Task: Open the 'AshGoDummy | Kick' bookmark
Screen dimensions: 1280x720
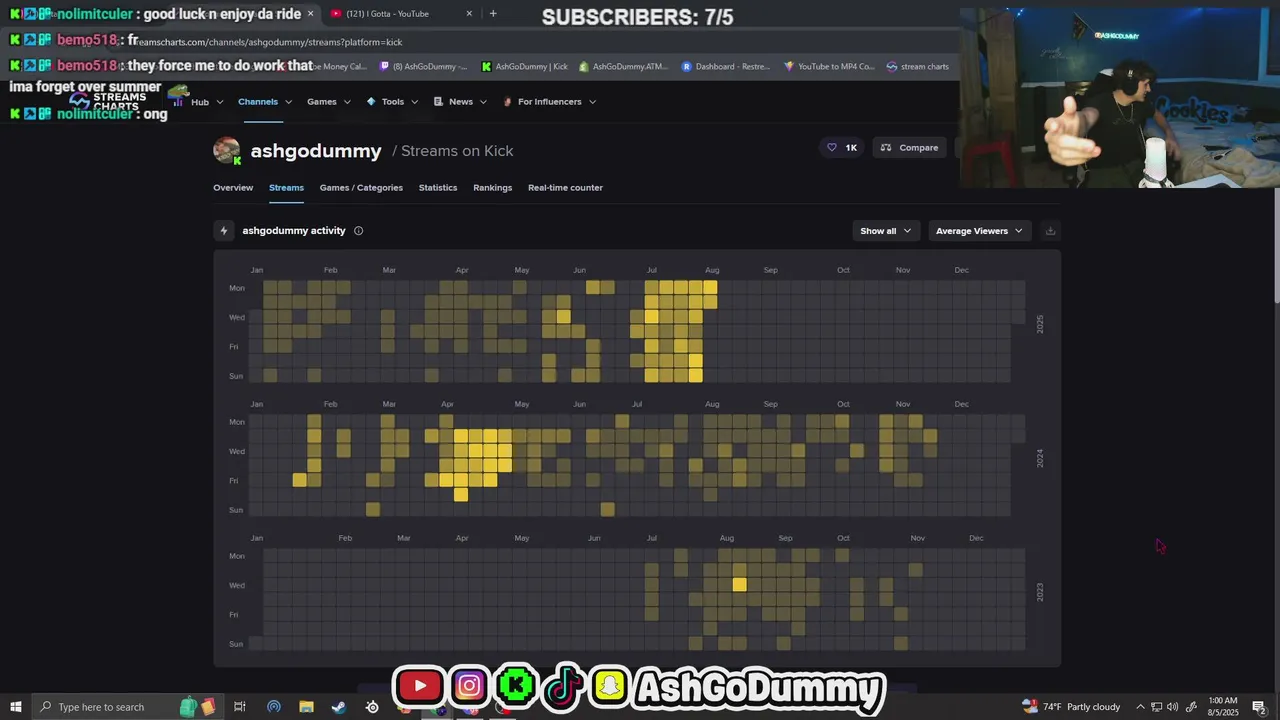Action: coord(524,67)
